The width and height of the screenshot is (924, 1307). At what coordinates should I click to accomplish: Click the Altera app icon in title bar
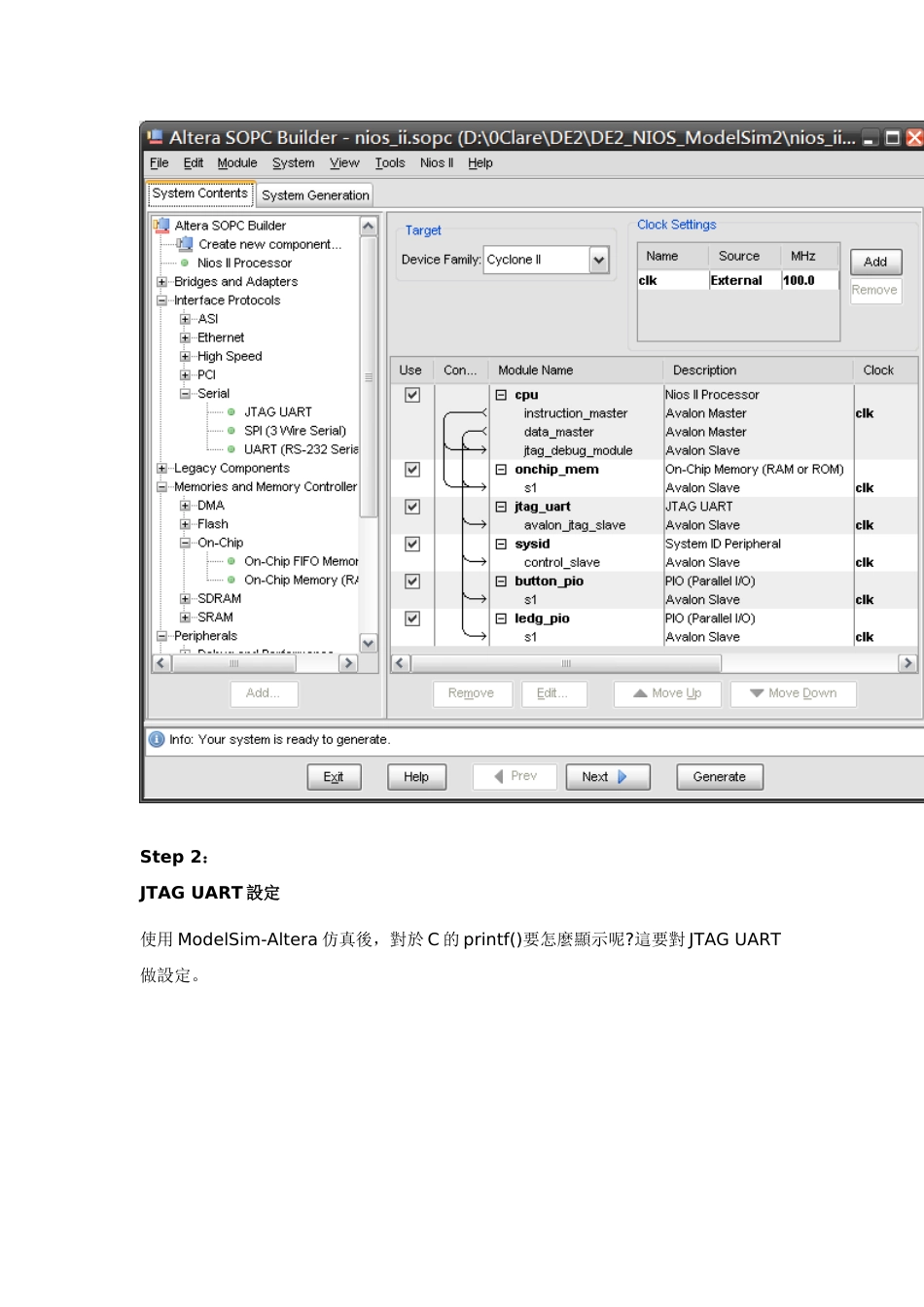(155, 137)
